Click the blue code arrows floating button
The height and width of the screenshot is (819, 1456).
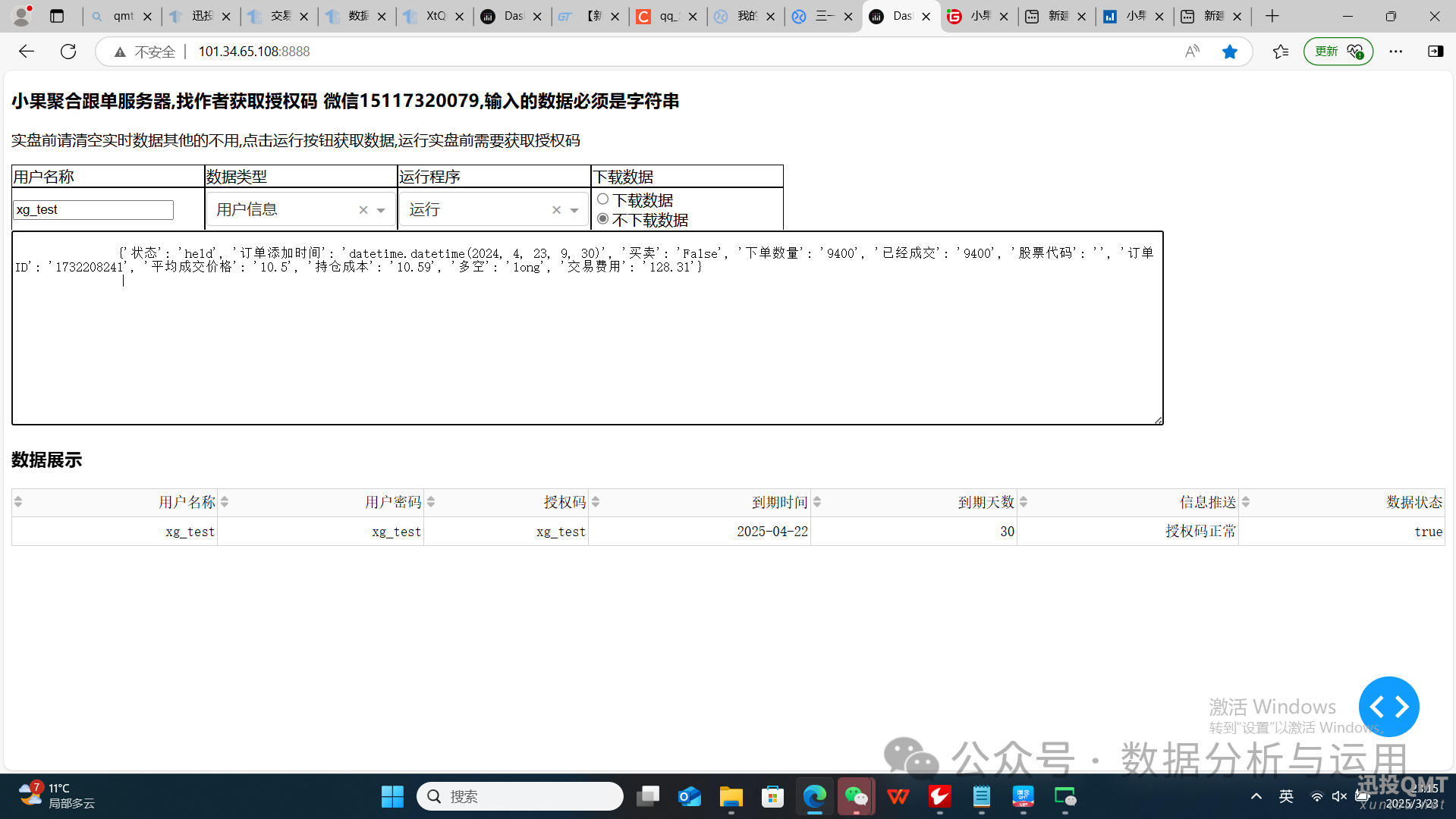pos(1388,707)
